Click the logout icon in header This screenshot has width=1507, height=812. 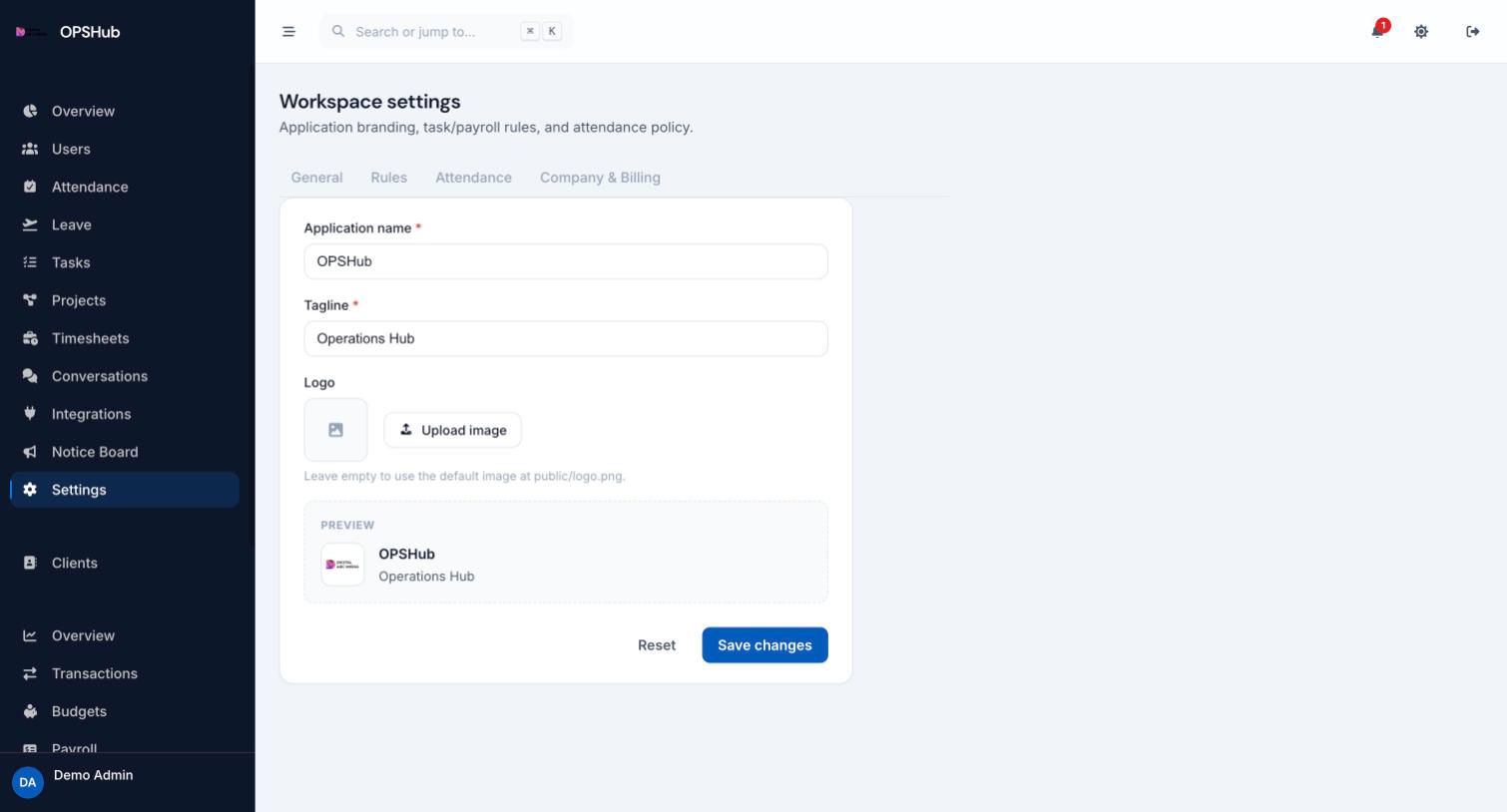pyautogui.click(x=1473, y=32)
